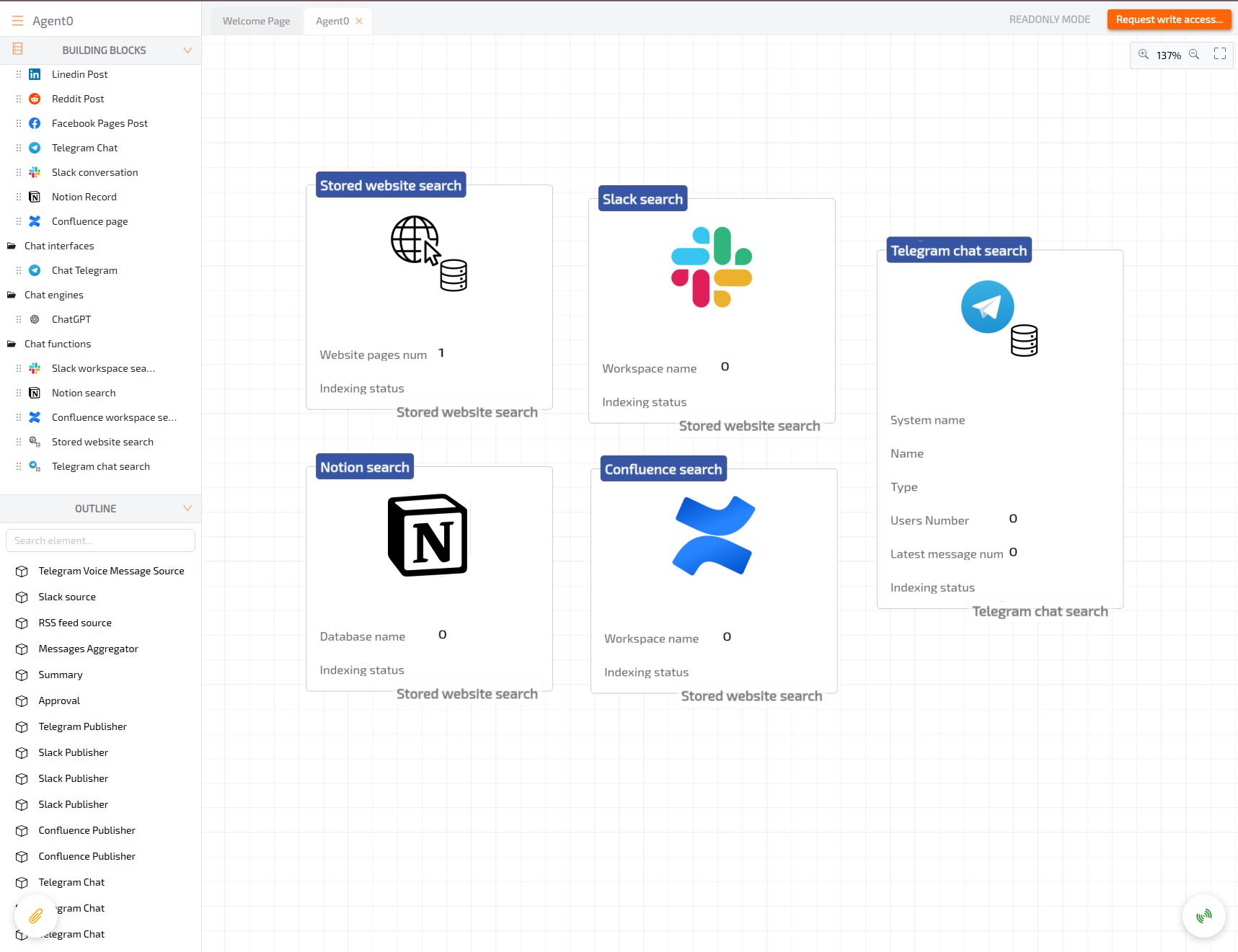The image size is (1238, 952).
Task: Collapse the Chat engines folder
Action: coord(12,295)
